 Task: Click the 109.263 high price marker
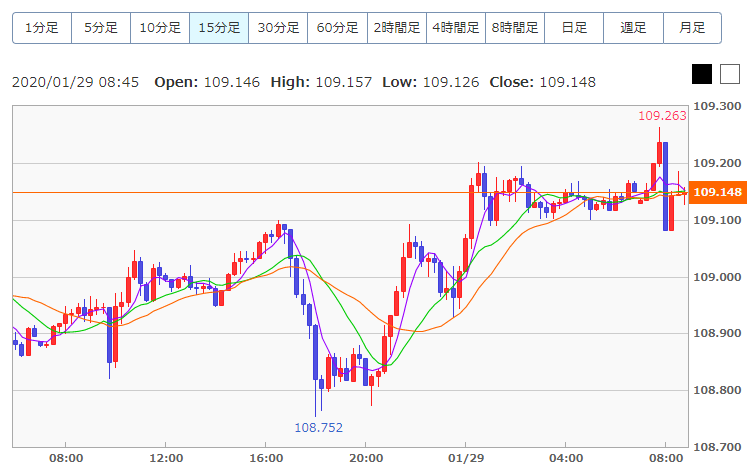[x=662, y=115]
